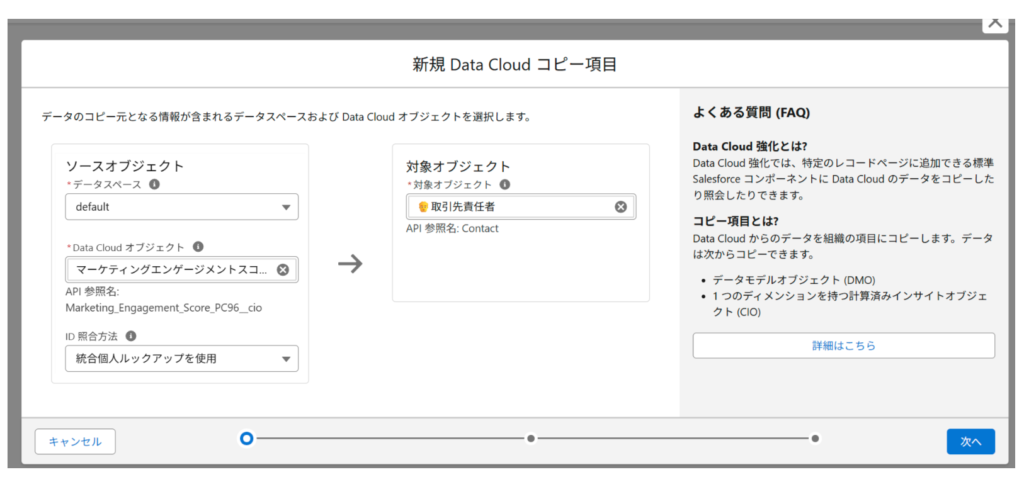Click the 次へ button

click(970, 442)
